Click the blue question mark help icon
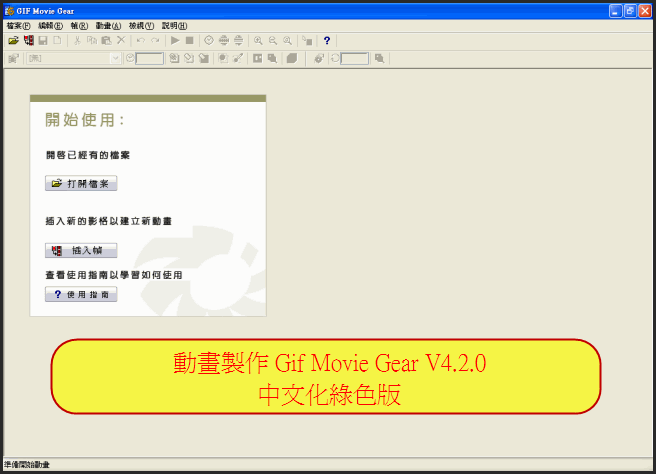 click(x=327, y=40)
